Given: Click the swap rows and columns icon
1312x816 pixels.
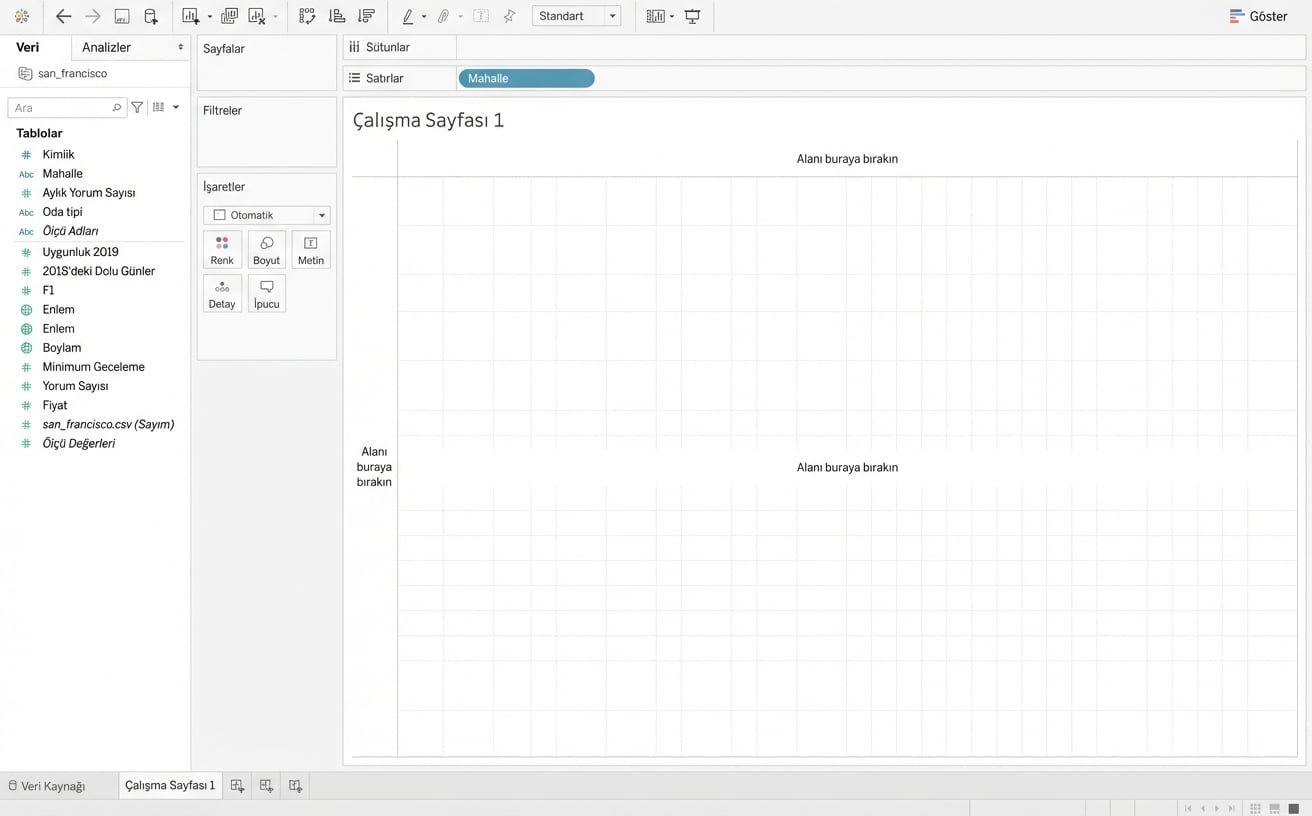Looking at the screenshot, I should click(x=307, y=16).
